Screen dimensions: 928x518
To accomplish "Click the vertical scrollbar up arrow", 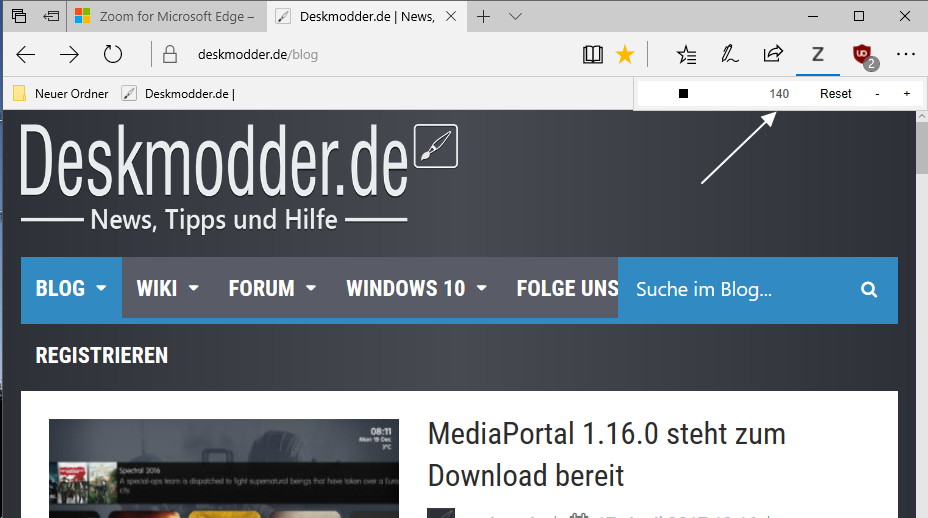I will pos(922,117).
